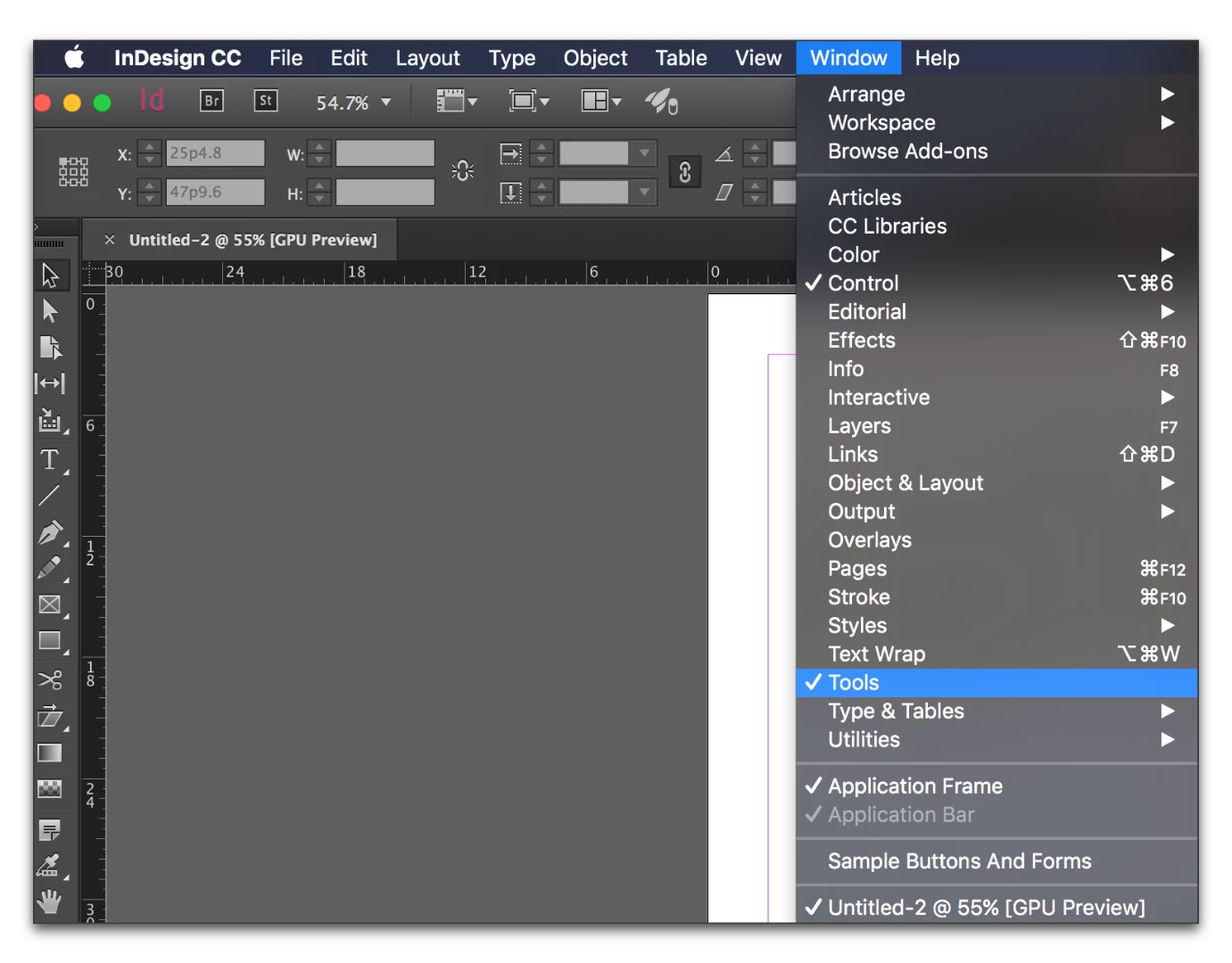
Task: Expand the Arrange submenu
Action: (996, 95)
